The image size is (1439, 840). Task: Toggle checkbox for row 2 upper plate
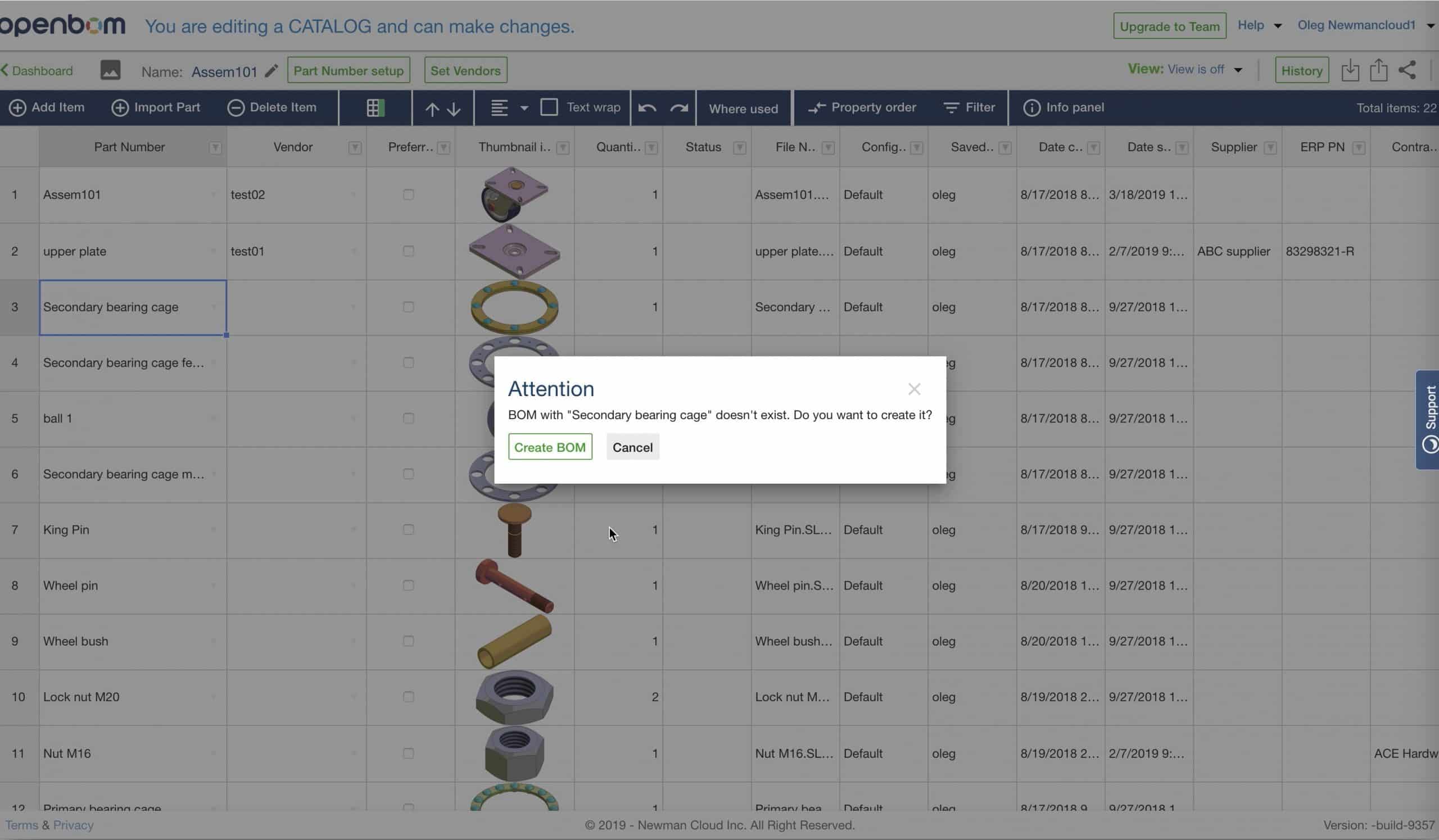click(x=408, y=250)
